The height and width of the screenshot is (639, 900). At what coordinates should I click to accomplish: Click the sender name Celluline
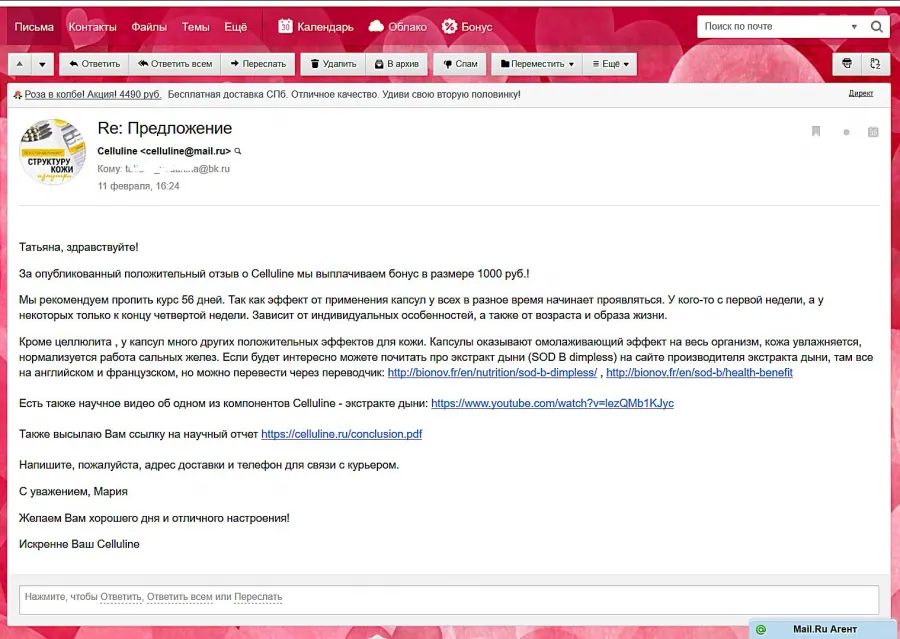117,151
